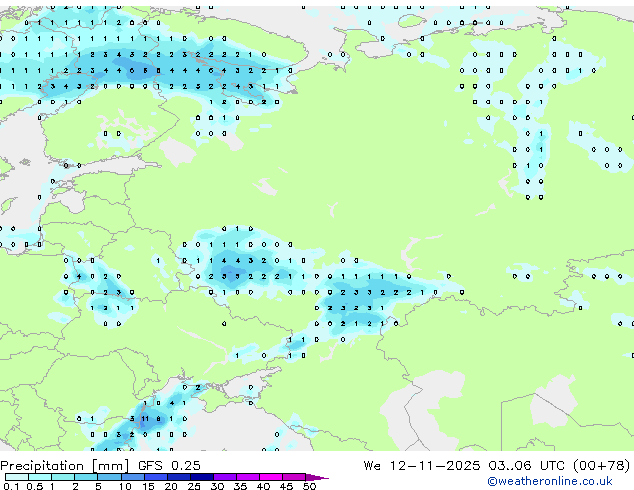The height and width of the screenshot is (490, 634).
Task: Click legend swatch between 40 and 45
Action: [271, 477]
